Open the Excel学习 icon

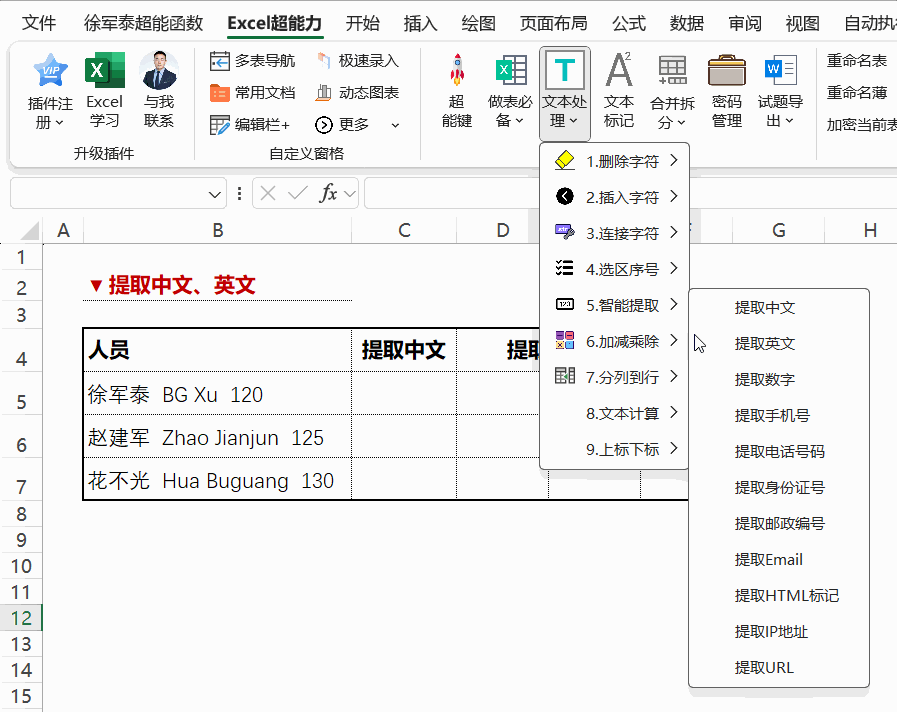click(x=105, y=71)
